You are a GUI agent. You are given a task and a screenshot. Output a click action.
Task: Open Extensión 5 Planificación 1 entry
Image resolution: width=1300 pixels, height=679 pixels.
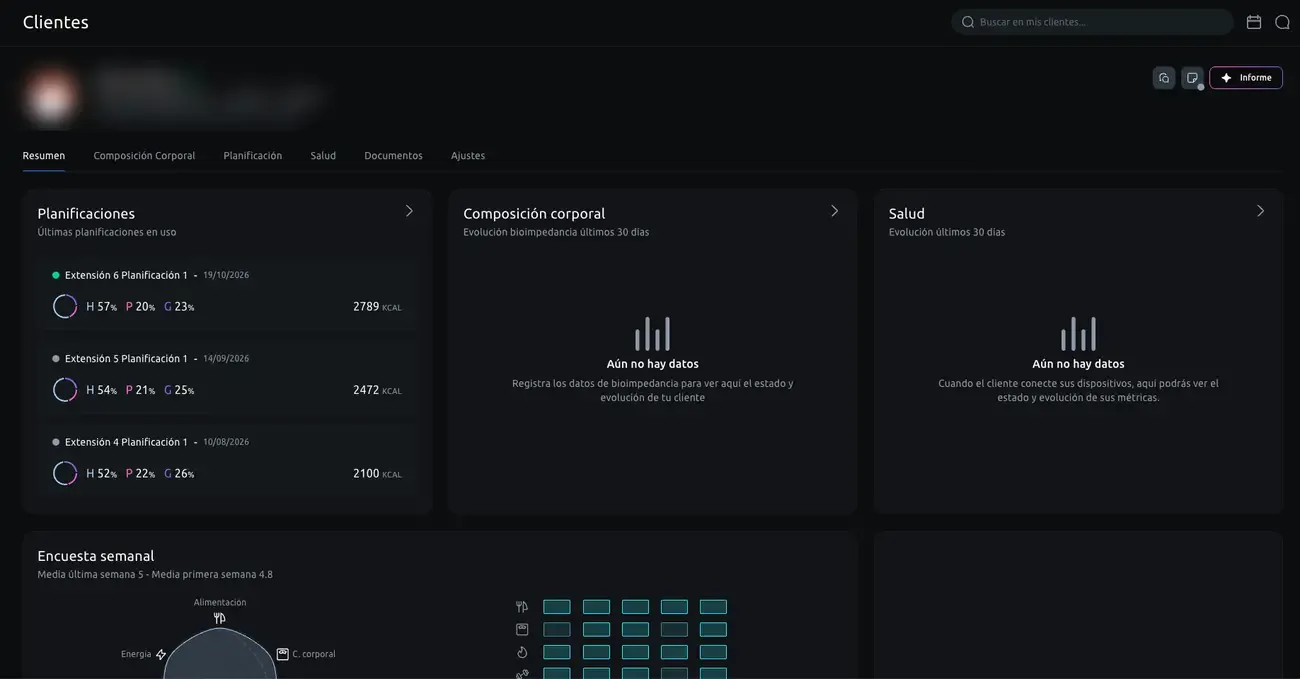point(227,376)
